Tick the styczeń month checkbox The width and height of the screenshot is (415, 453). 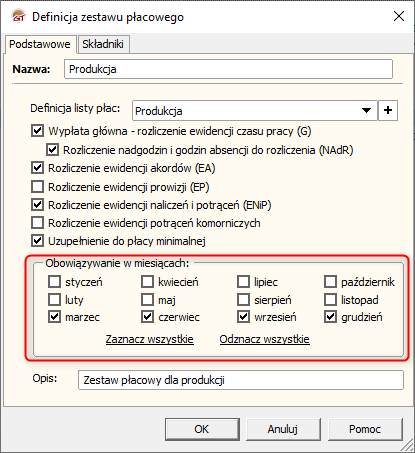coord(54,282)
